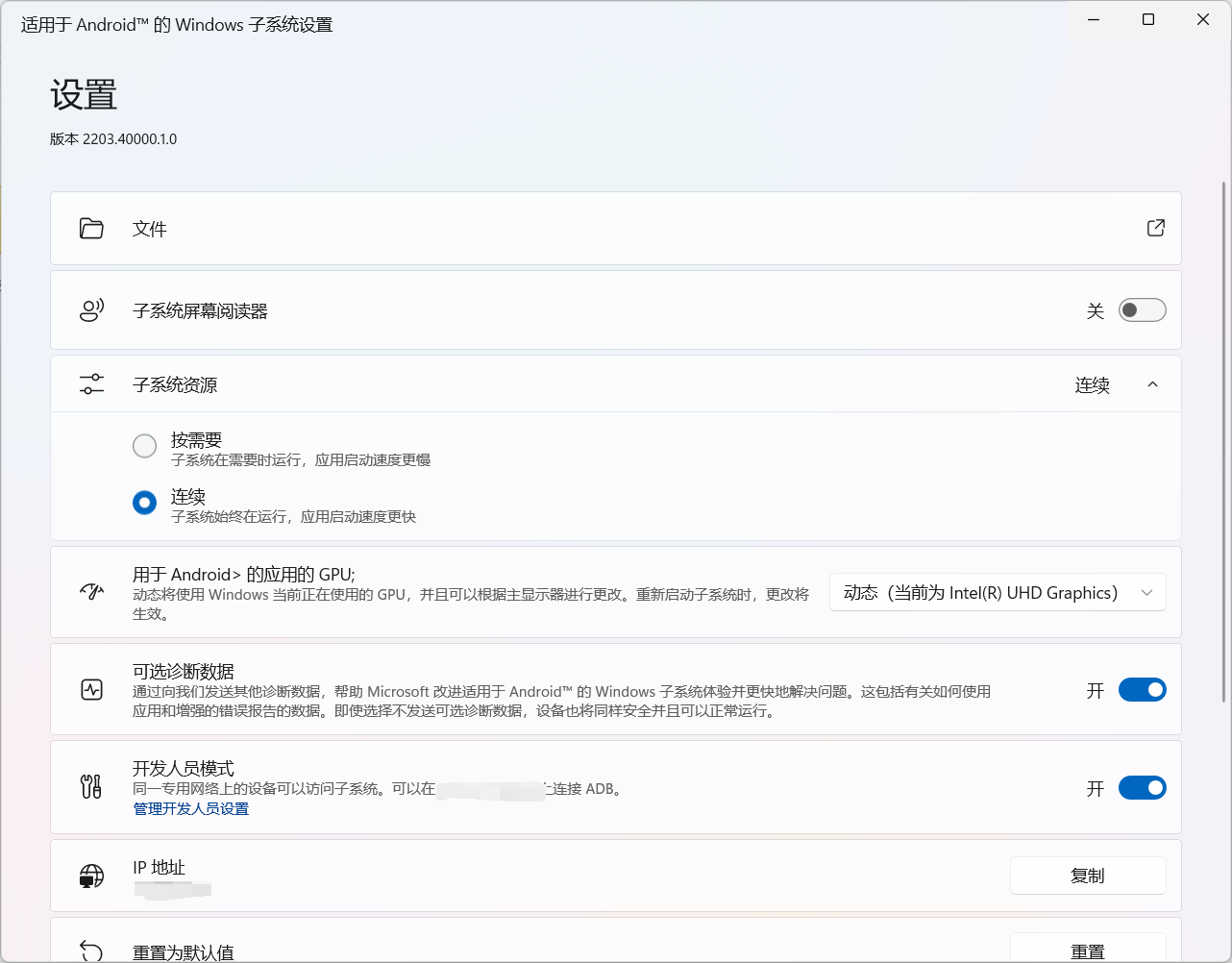Open the GPU selection dropdown showing 动态

pos(998,592)
